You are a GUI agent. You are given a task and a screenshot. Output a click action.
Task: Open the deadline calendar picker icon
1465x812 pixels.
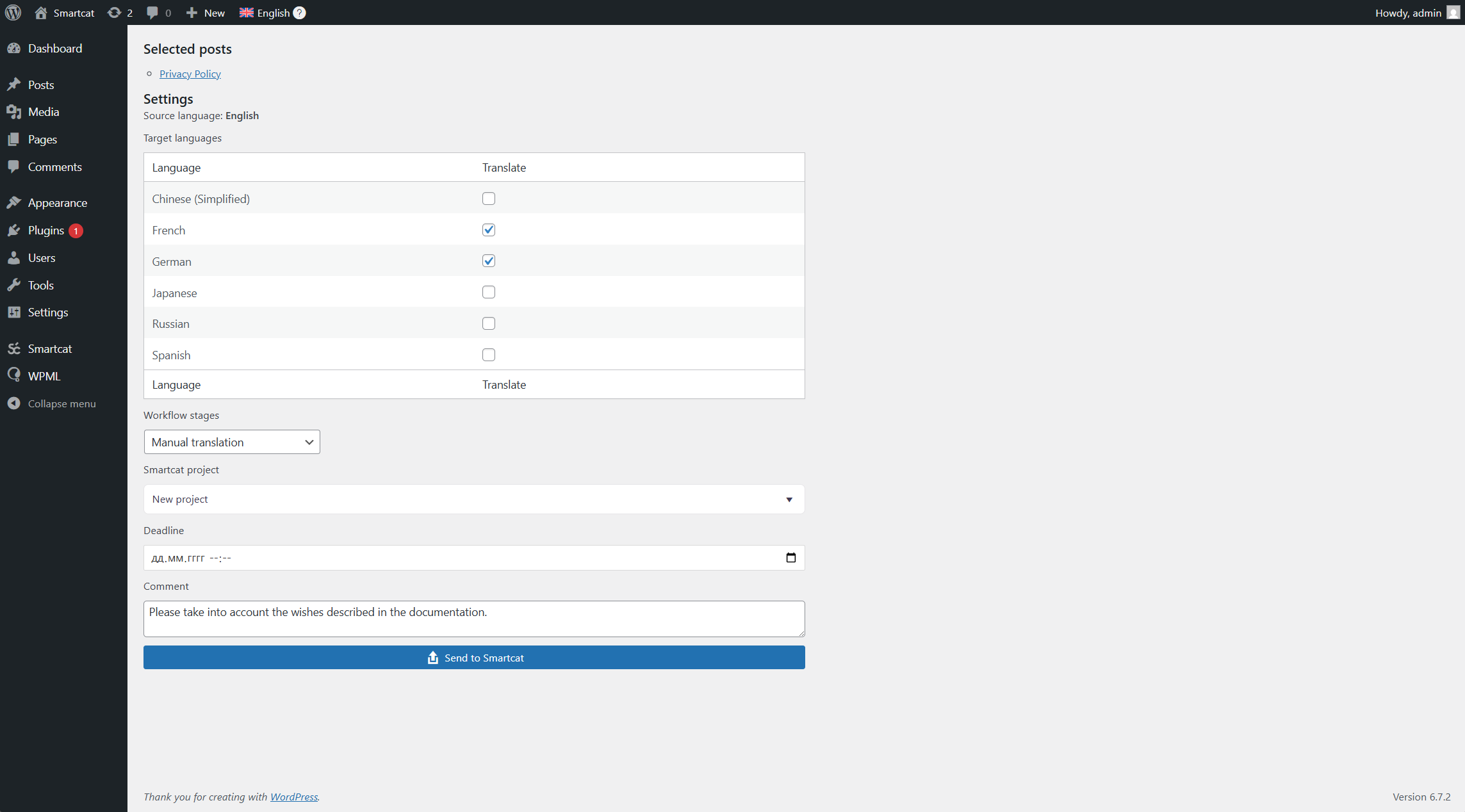791,558
